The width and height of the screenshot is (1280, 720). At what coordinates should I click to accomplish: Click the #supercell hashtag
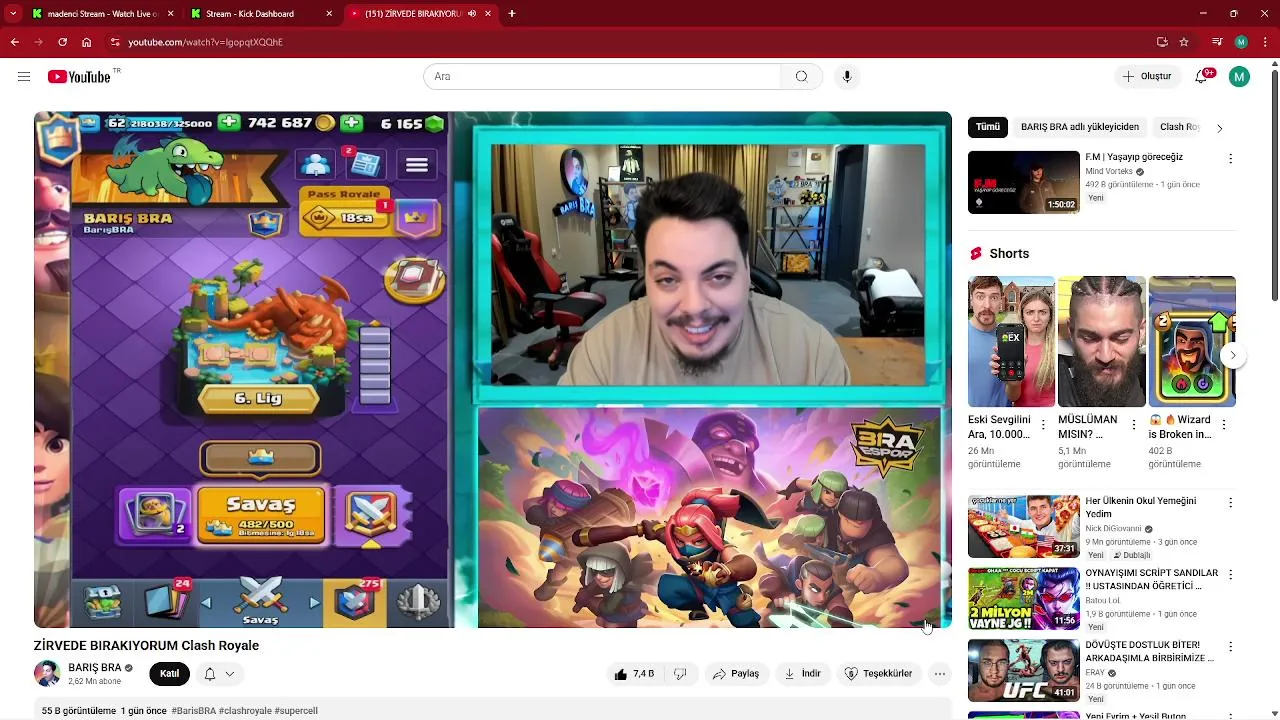pos(296,711)
